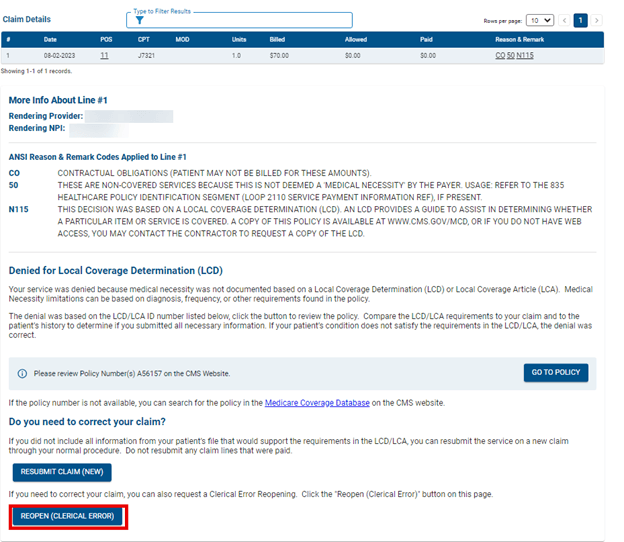
Task: Click the Reason & Remark column header
Action: pyautogui.click(x=518, y=39)
